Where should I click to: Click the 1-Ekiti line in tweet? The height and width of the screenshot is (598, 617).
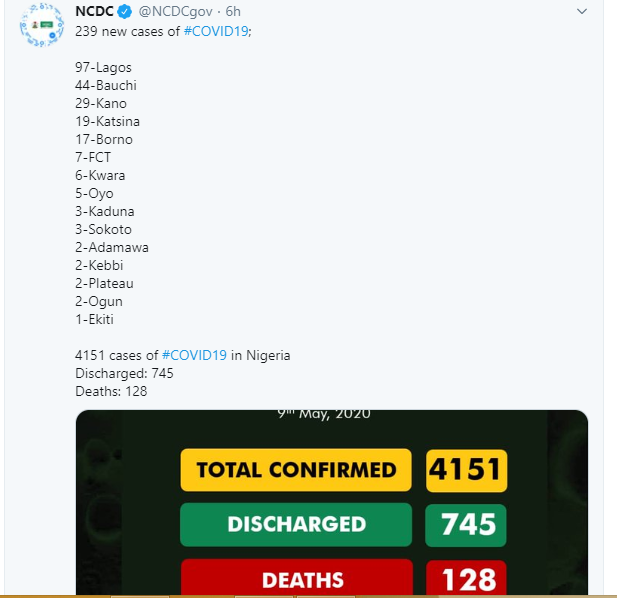(x=94, y=319)
